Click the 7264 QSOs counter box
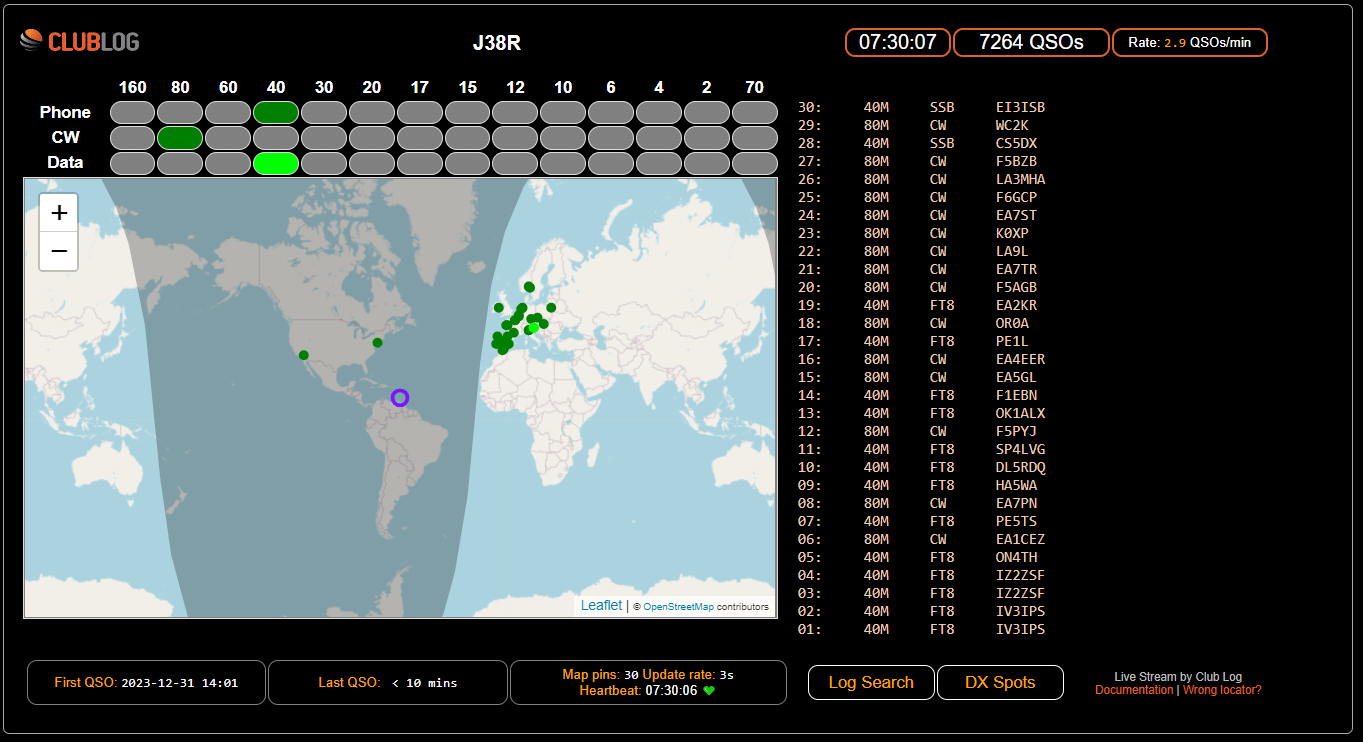This screenshot has width=1363, height=742. tap(1031, 42)
